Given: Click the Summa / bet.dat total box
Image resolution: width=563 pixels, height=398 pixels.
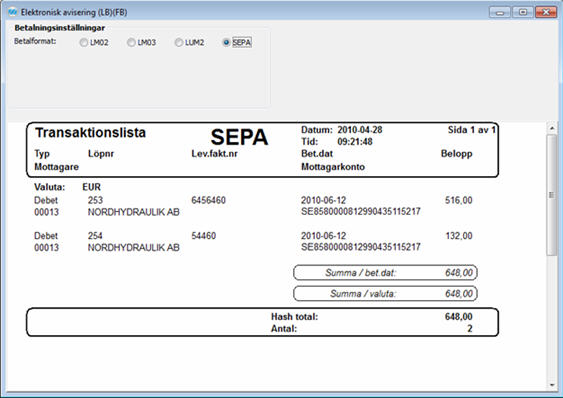Looking at the screenshot, I should [385, 273].
